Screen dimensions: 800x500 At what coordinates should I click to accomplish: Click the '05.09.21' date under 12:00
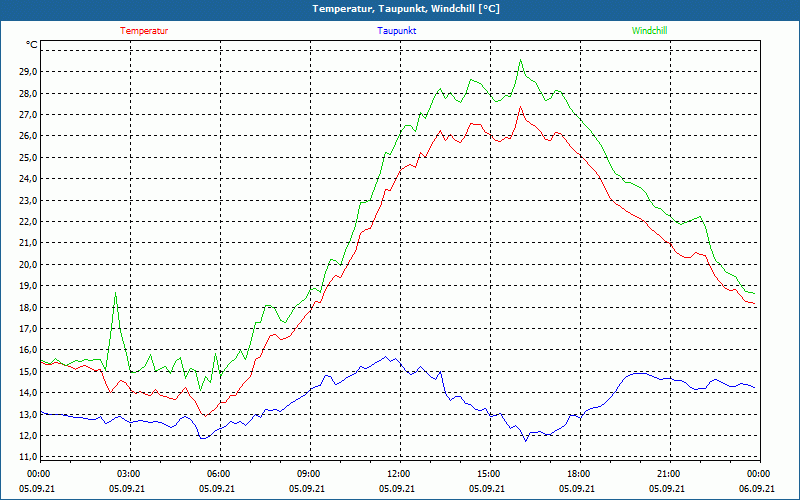pos(396,488)
